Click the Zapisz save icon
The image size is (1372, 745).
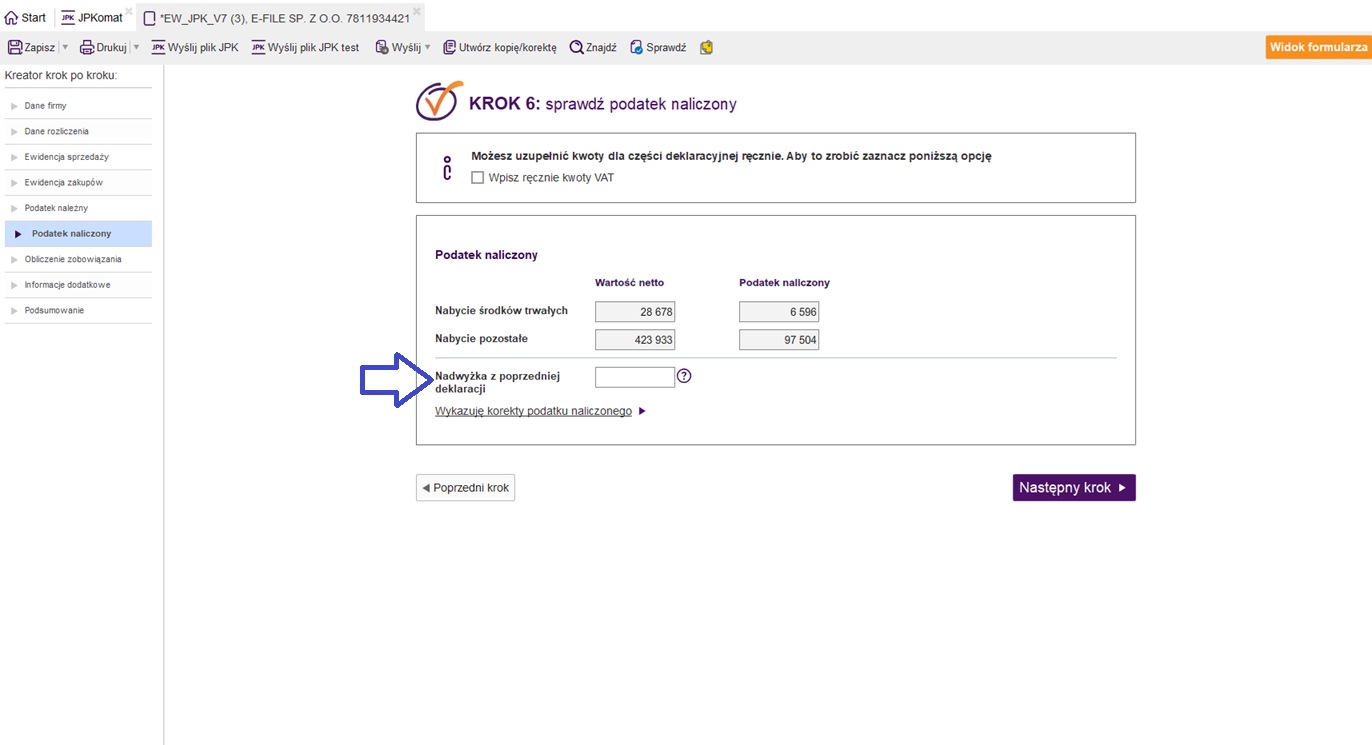(15, 48)
